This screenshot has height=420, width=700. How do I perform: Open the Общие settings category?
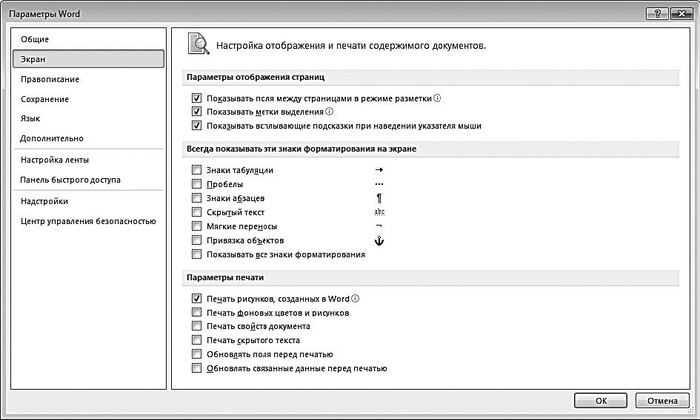(x=88, y=39)
